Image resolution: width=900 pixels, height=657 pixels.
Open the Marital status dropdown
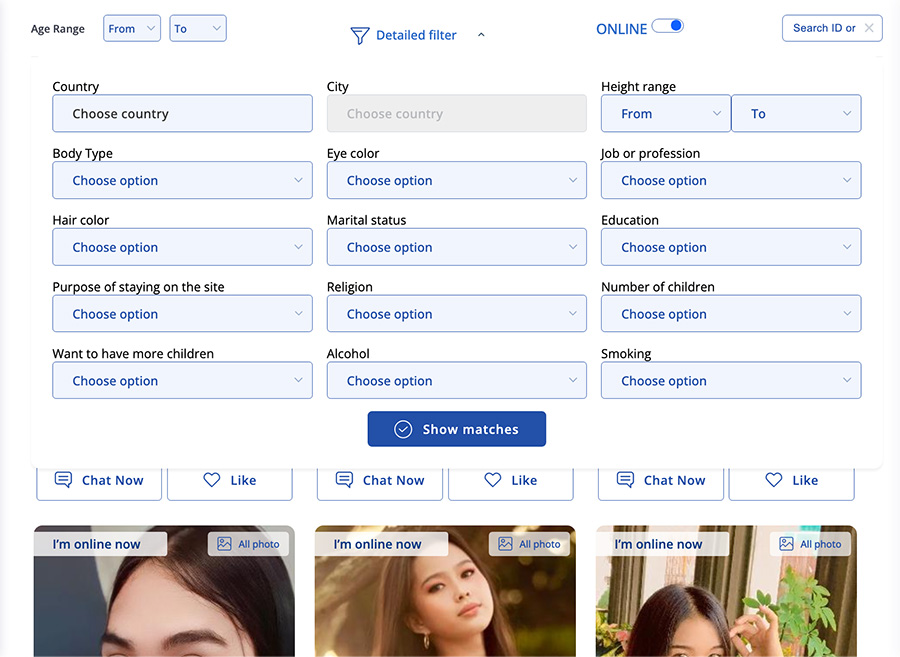[457, 247]
